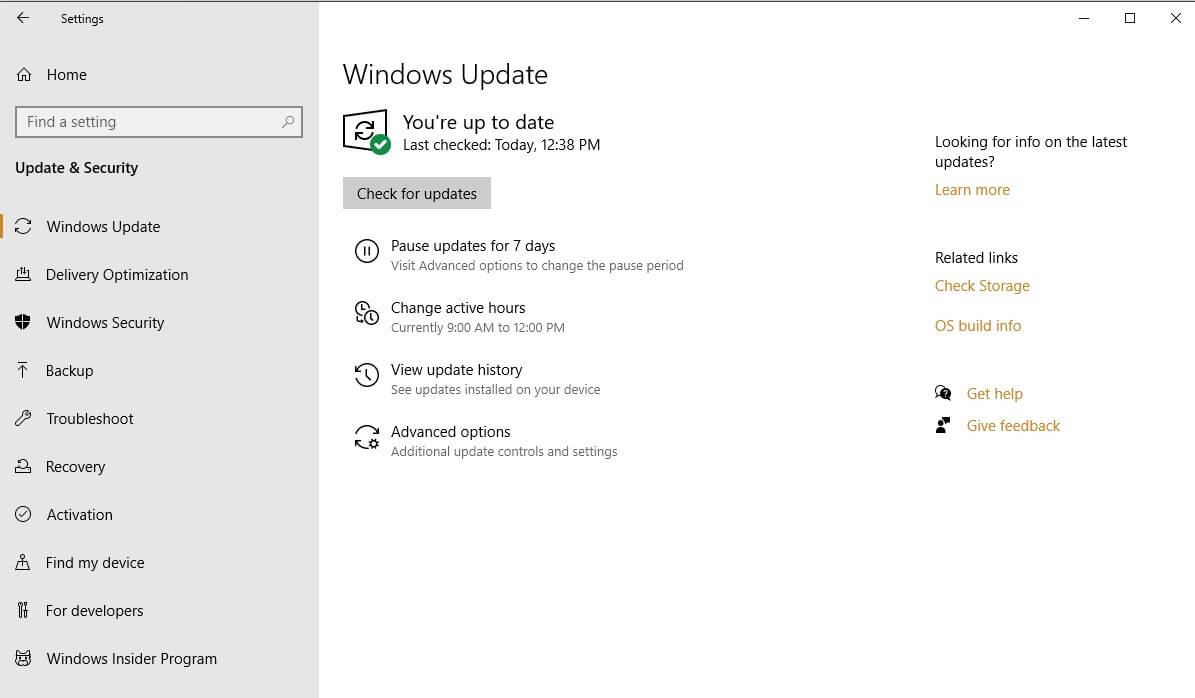Select Pause updates for 7 days

click(473, 245)
